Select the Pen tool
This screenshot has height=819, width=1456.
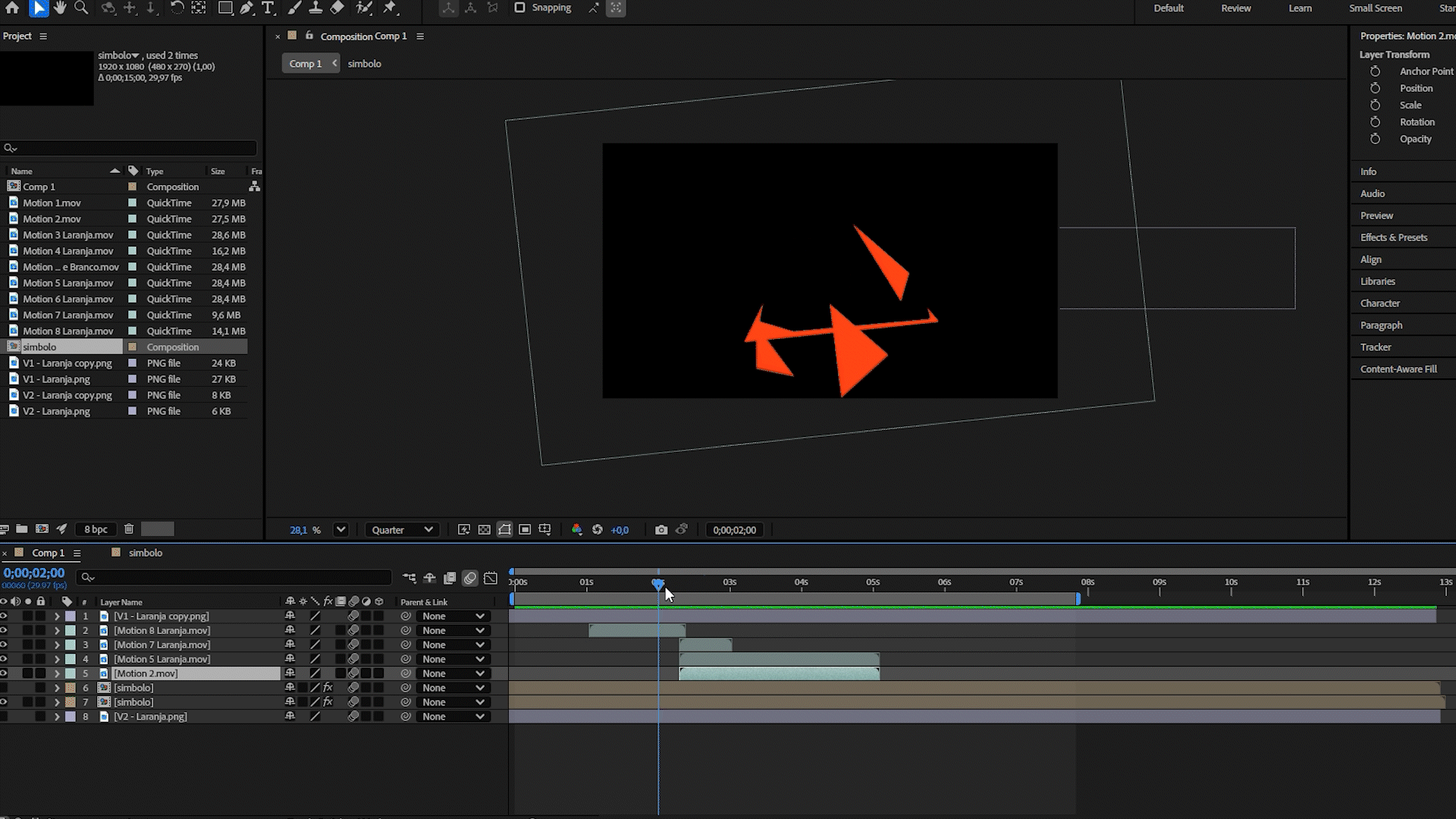click(x=246, y=8)
